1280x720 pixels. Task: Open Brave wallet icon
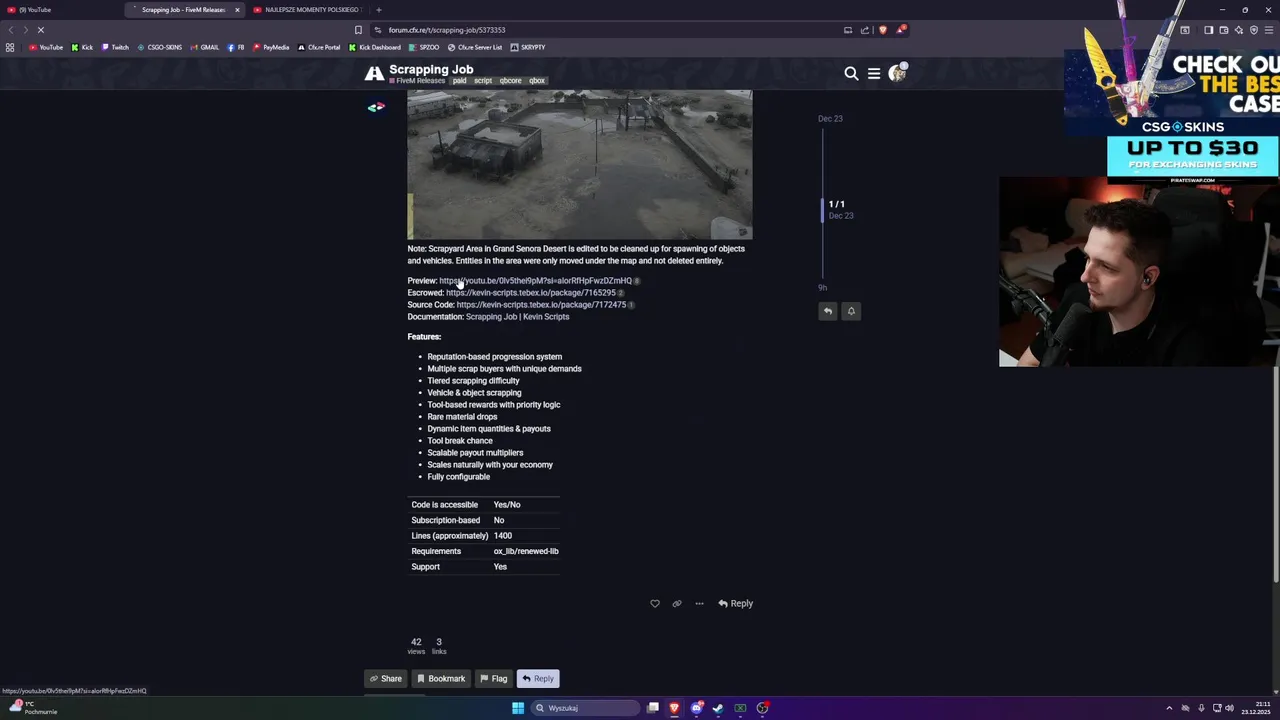coord(1223,30)
